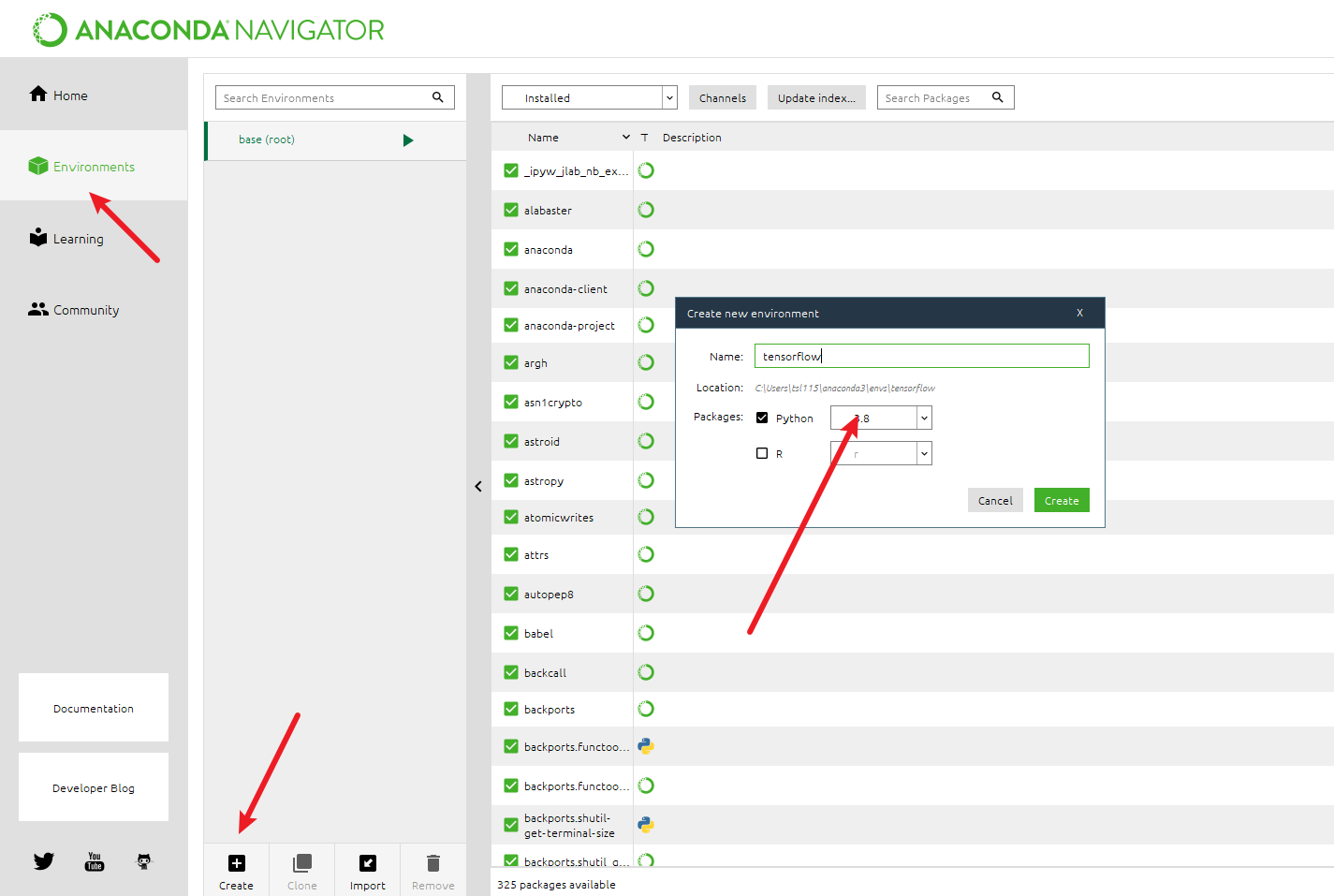Collapse the environments panel with left chevron
1334x896 pixels.
tap(478, 486)
